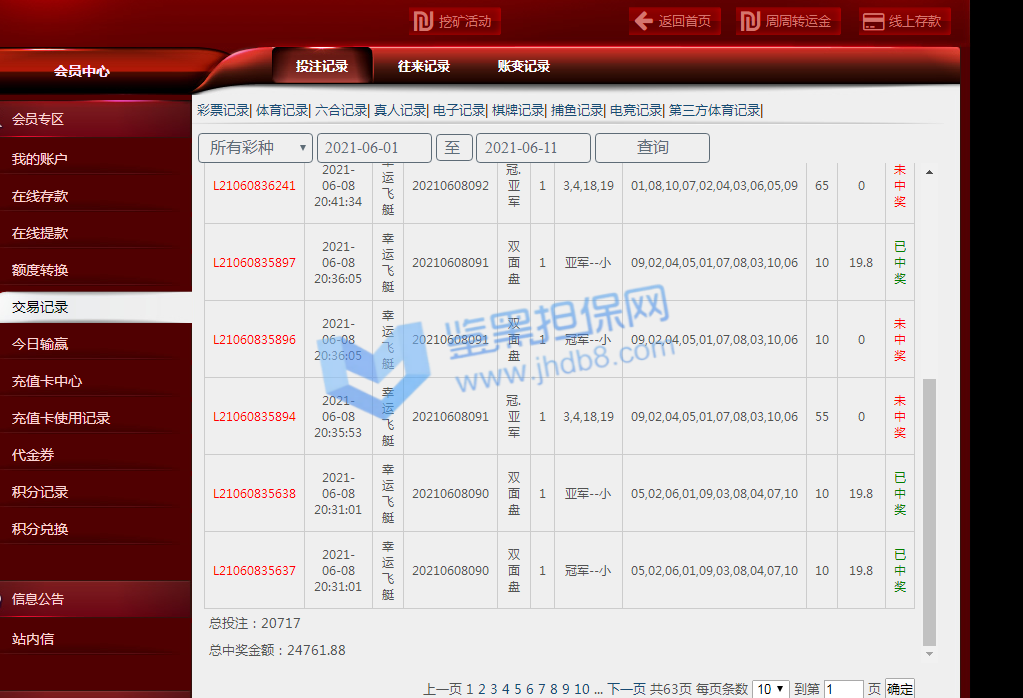The width and height of the screenshot is (1023, 698).
Task: Go to 下一页 next page link
Action: (x=627, y=689)
